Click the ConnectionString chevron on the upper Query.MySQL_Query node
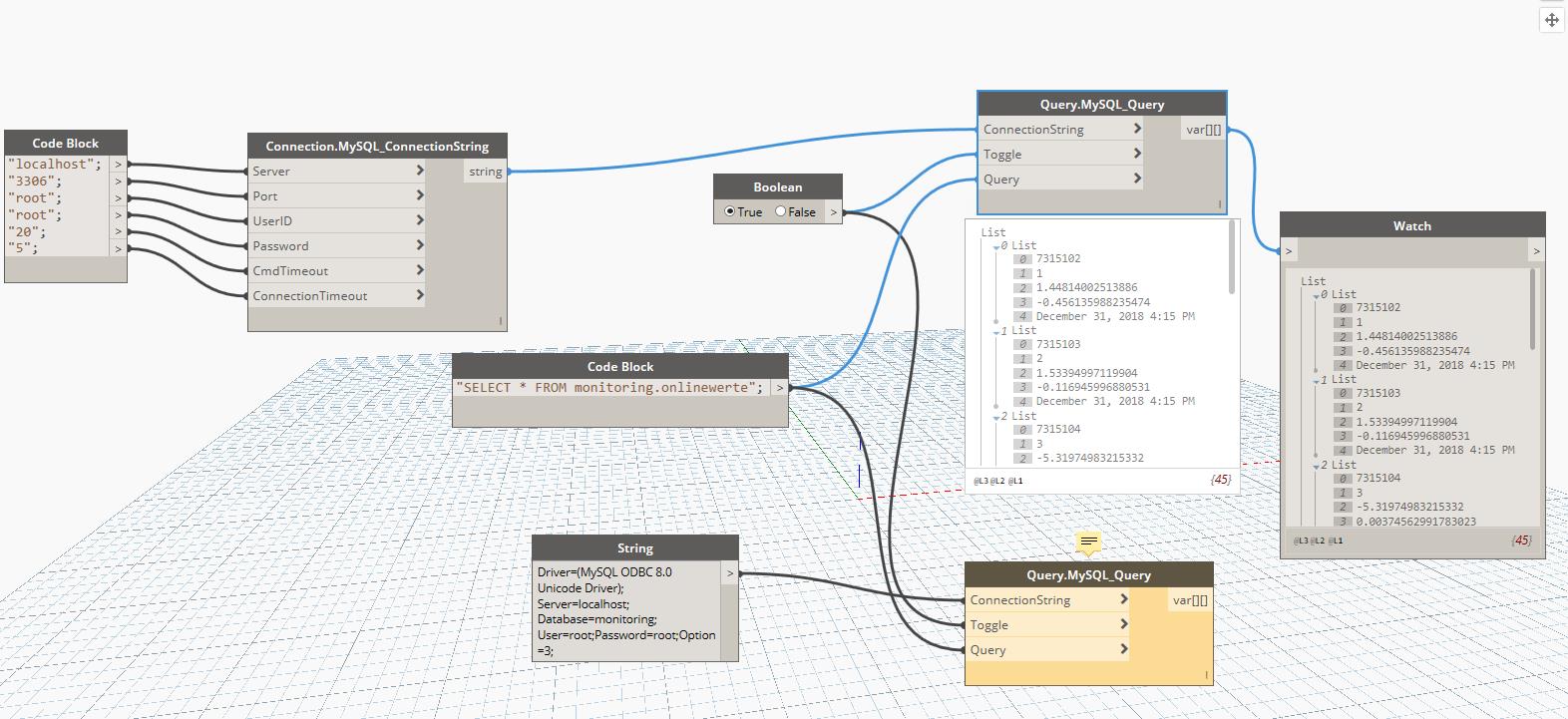Viewport: 1568px width, 719px height. 1137,129
